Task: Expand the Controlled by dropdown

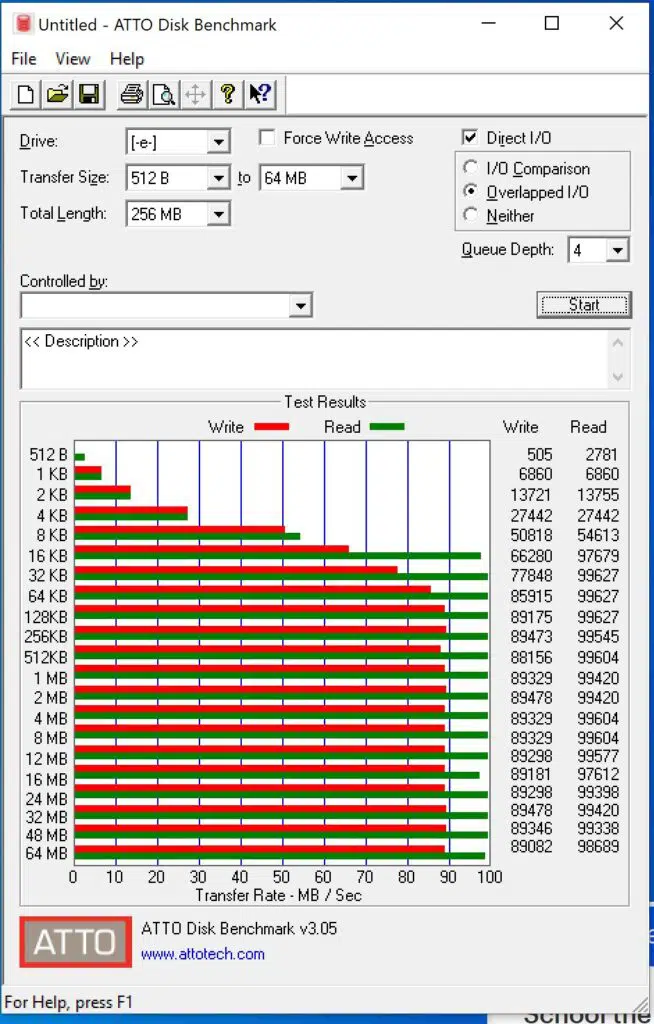Action: click(x=300, y=305)
